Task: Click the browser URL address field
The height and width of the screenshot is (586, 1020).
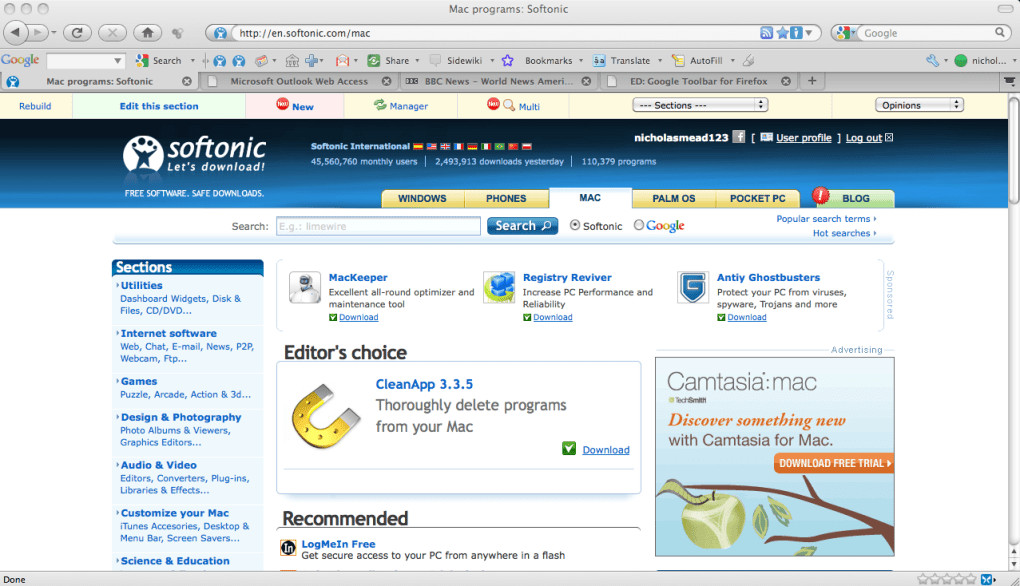Action: 496,33
